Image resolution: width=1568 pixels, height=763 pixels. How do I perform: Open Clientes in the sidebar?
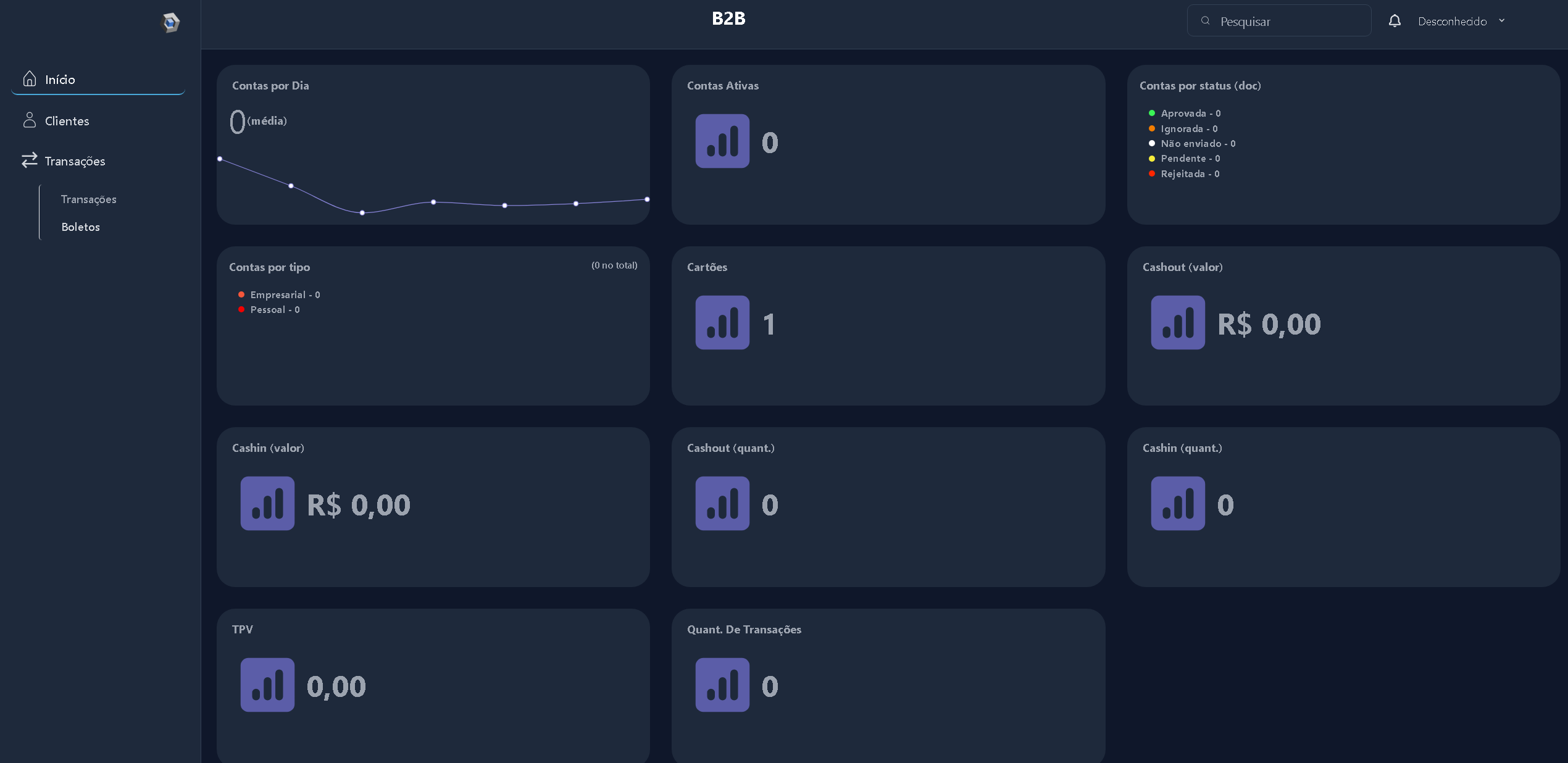coord(67,121)
